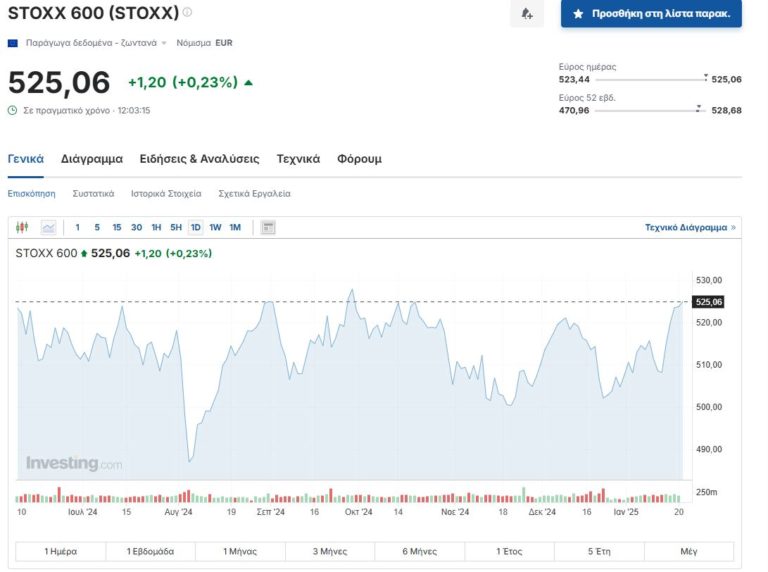This screenshot has width=768, height=572.
Task: Click the create alert bell icon
Action: tap(526, 14)
